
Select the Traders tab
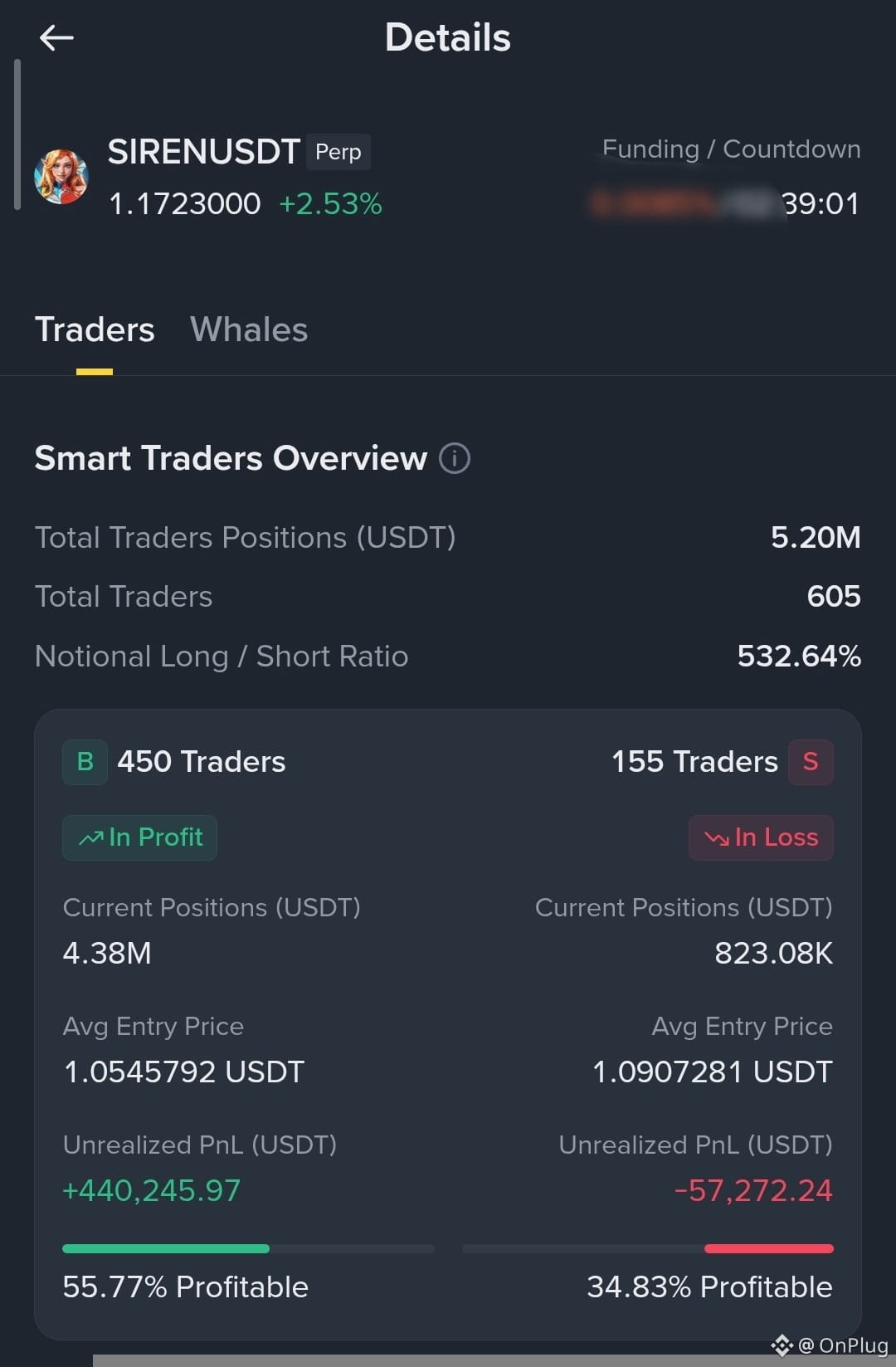95,330
